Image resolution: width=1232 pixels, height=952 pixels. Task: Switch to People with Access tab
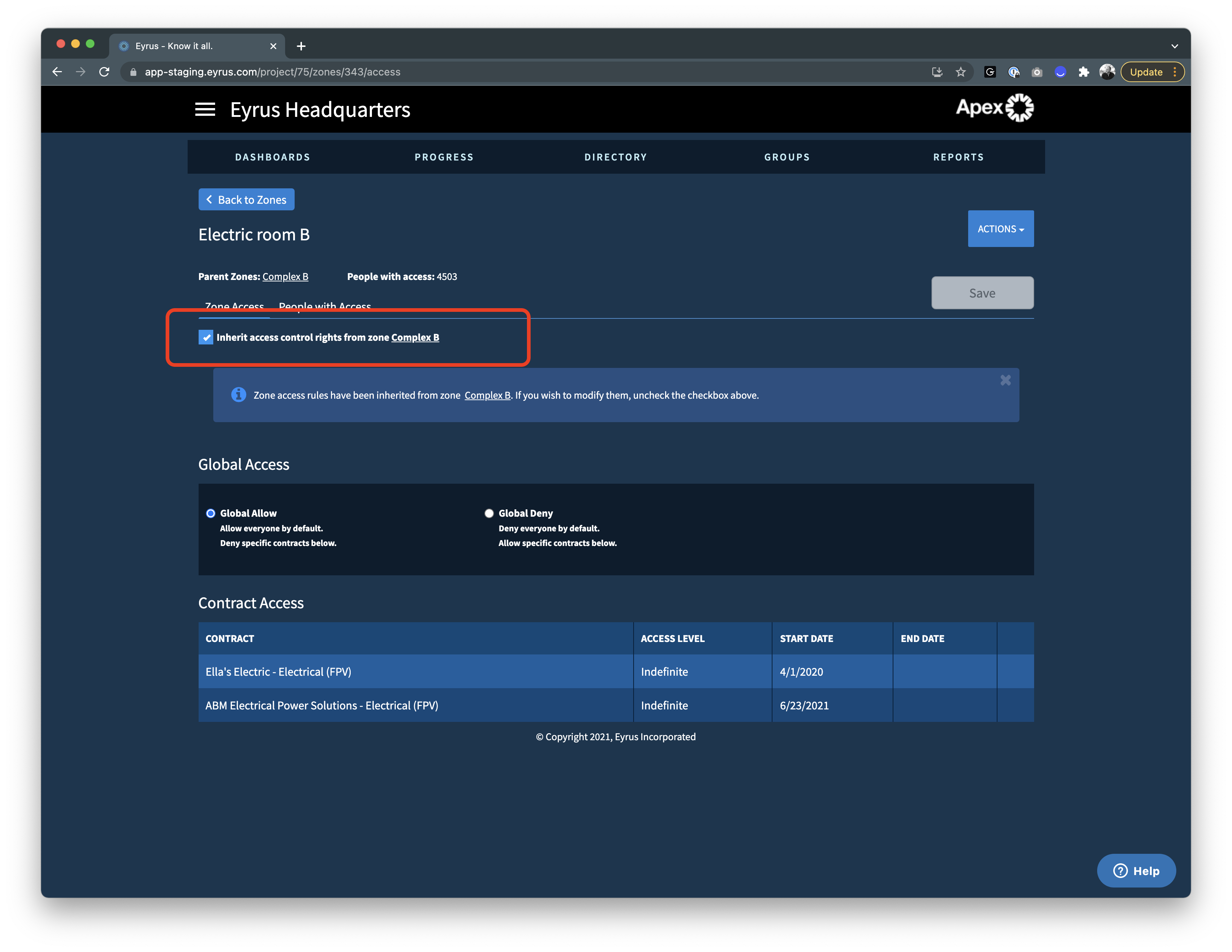[x=325, y=307]
